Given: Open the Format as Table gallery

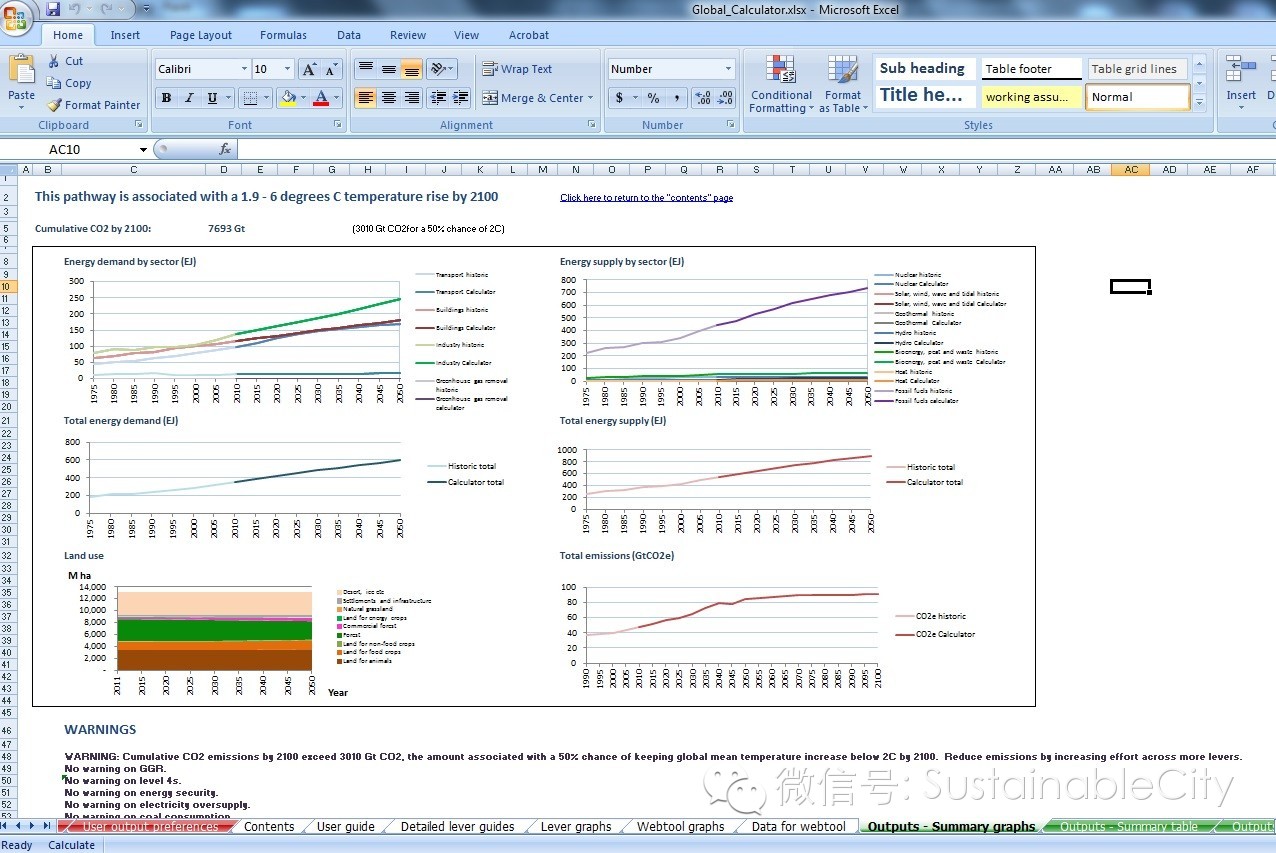Looking at the screenshot, I should pyautogui.click(x=843, y=84).
